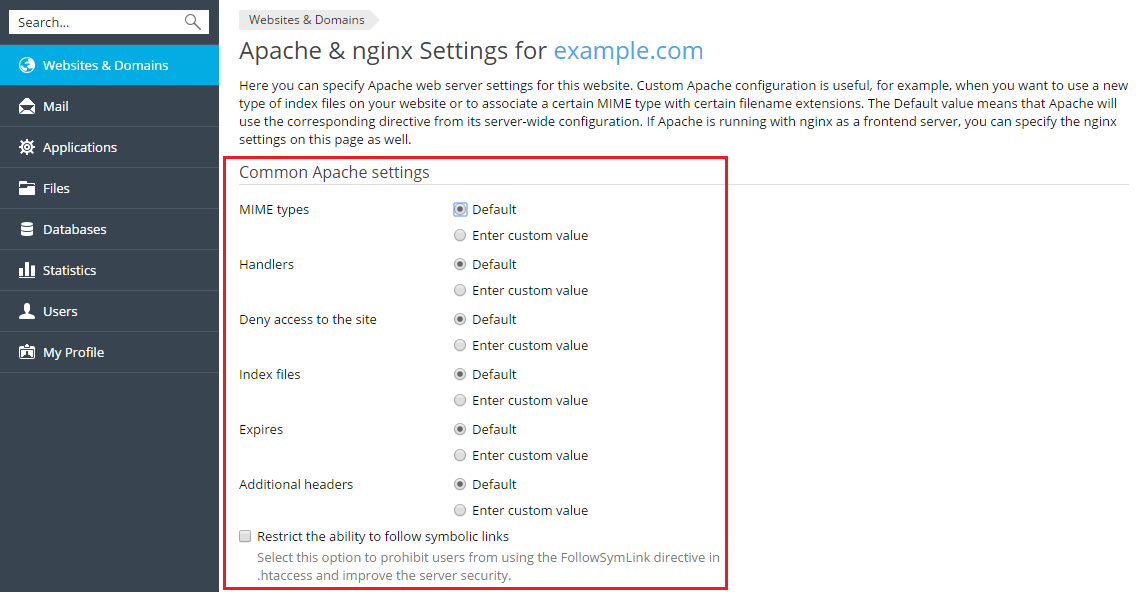Click the search magnifier icon
This screenshot has height=592, width=1138.
193,22
